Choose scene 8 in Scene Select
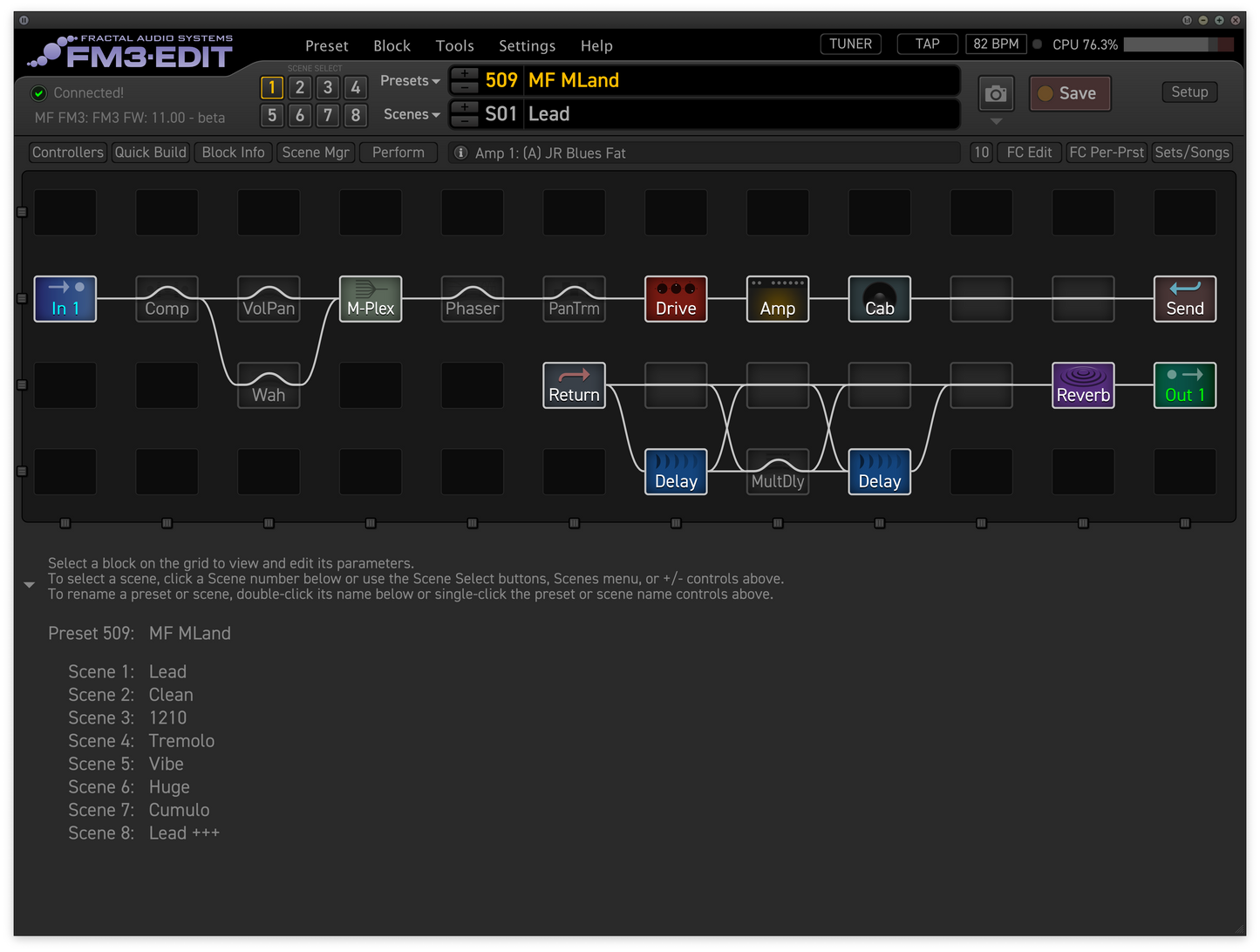The height and width of the screenshot is (952, 1260). [356, 115]
